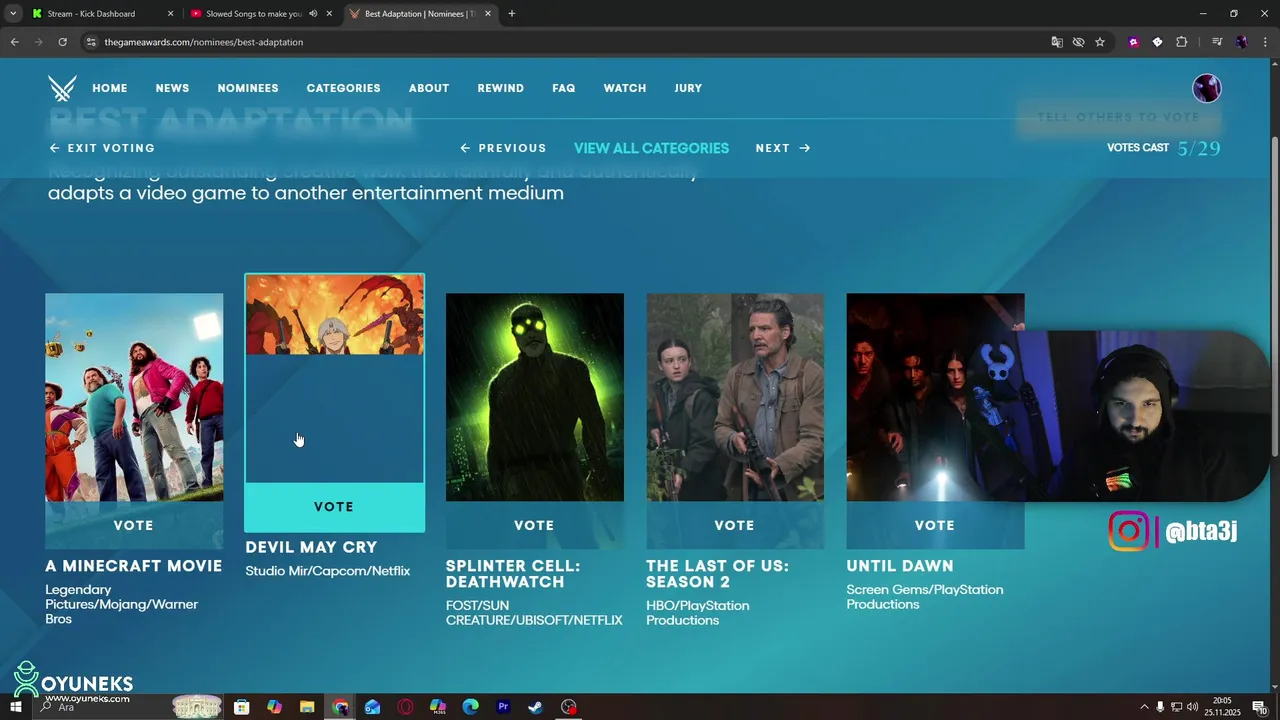Click The Game Awards logo icon

(62, 88)
